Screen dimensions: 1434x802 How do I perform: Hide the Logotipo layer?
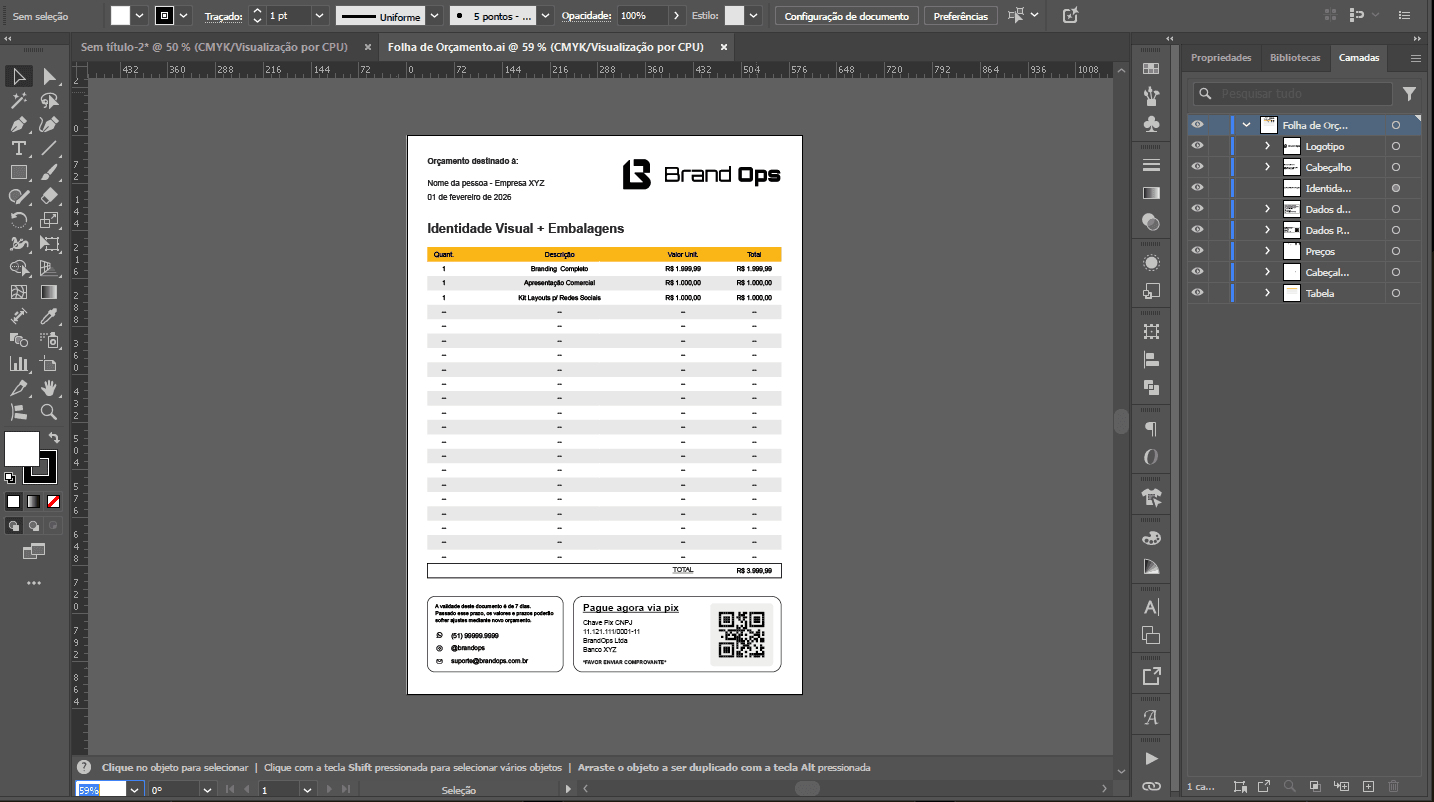[x=1197, y=146]
